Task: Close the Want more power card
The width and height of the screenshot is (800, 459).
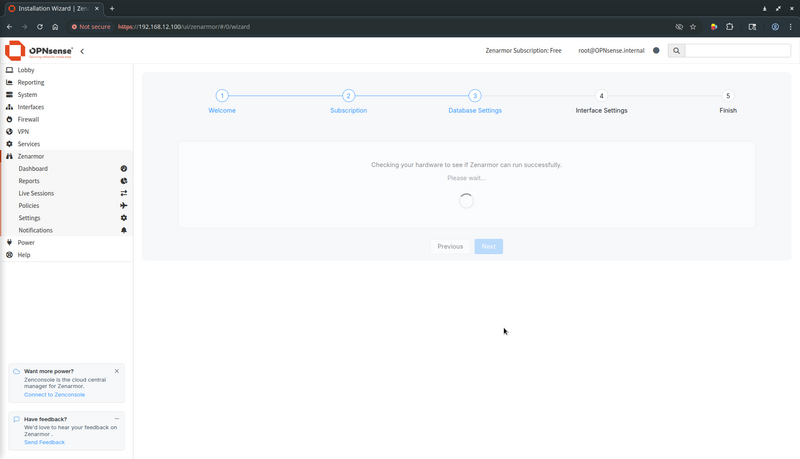Action: click(x=117, y=371)
